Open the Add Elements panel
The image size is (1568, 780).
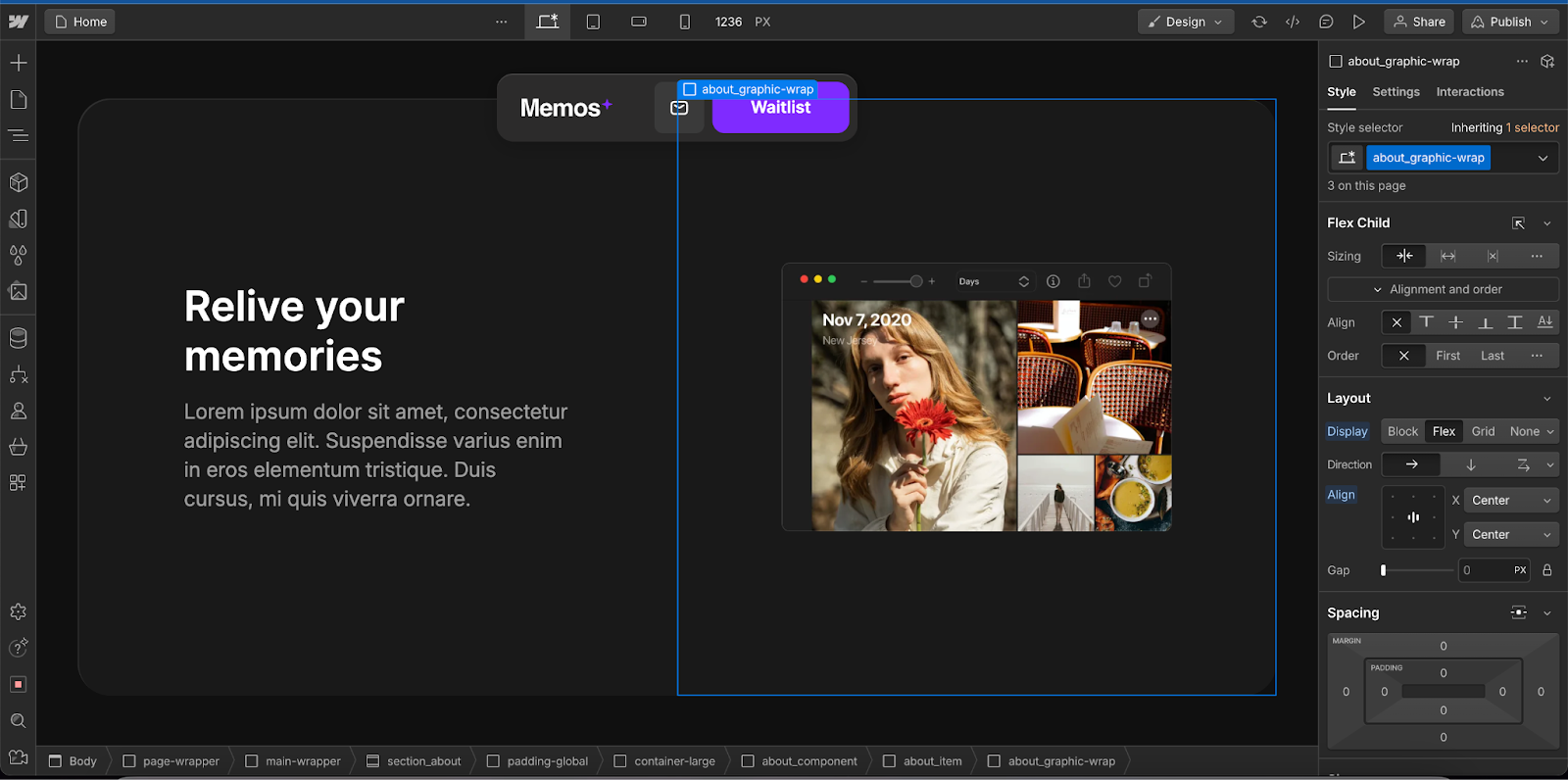coord(19,63)
